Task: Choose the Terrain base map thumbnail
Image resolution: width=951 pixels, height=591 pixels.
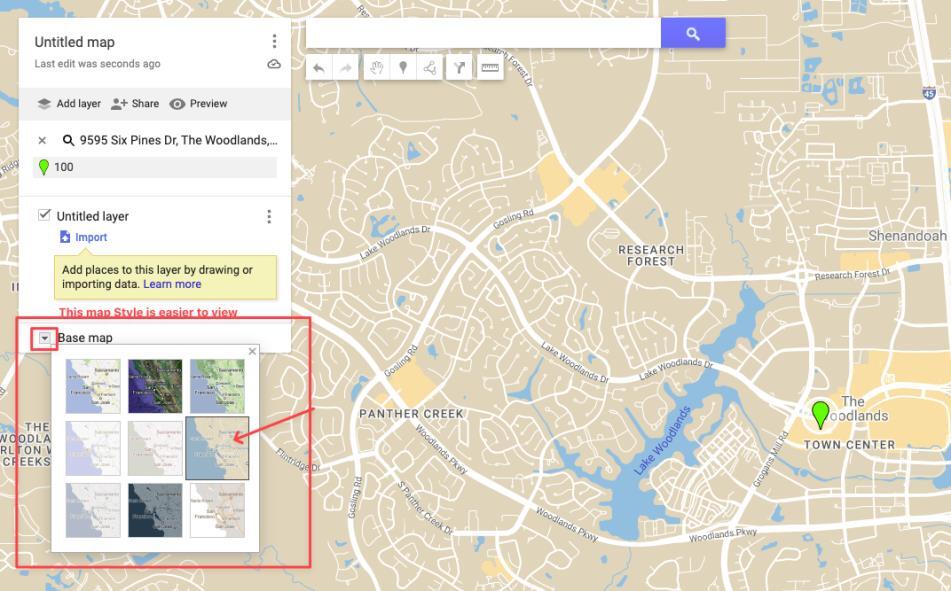Action: pyautogui.click(x=217, y=386)
